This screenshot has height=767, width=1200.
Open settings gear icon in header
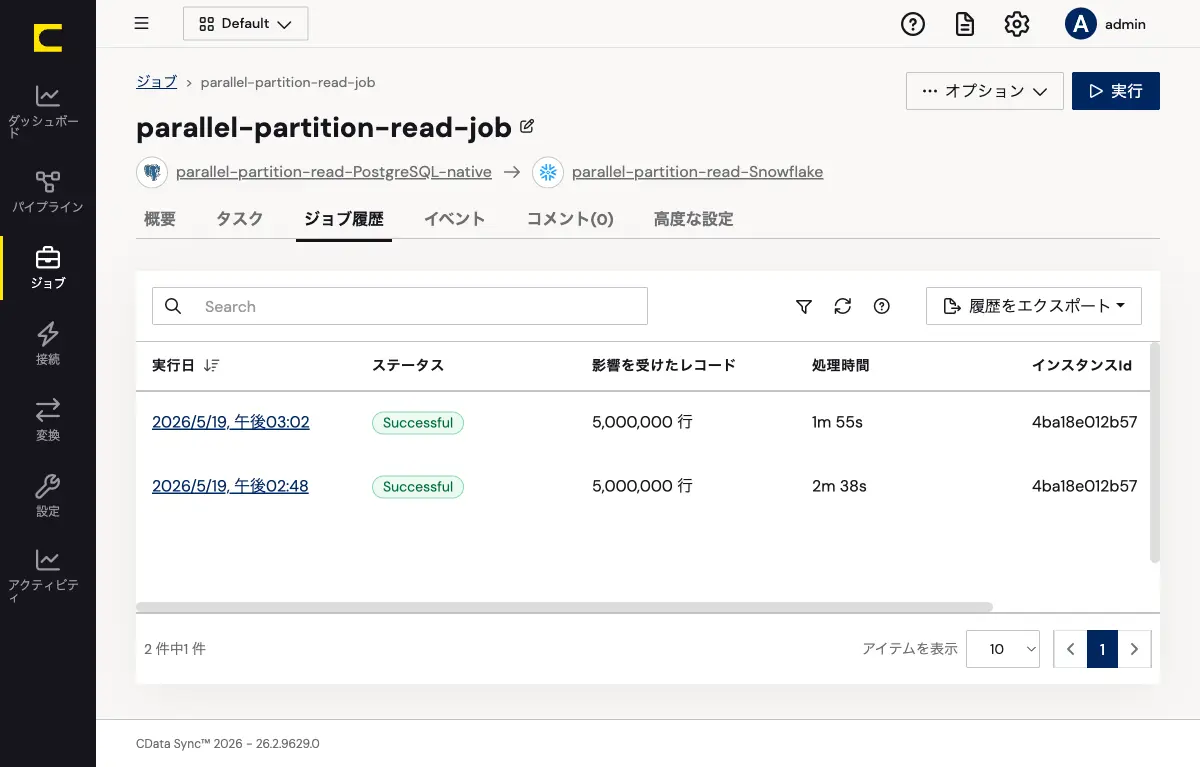point(1017,24)
